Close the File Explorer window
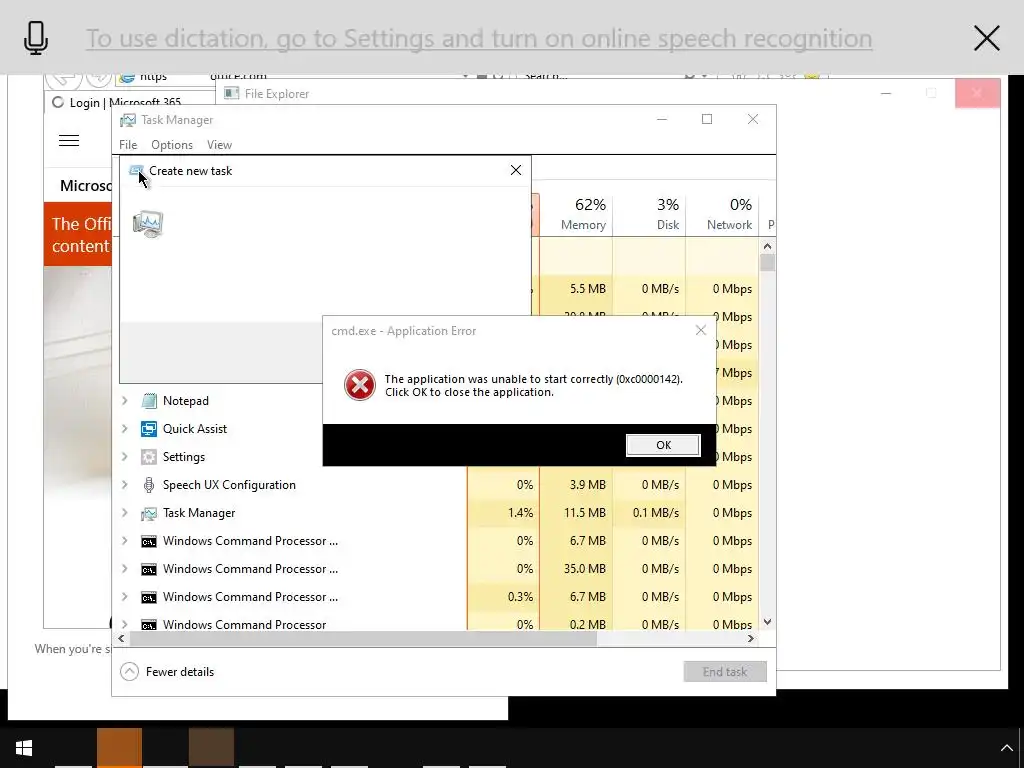1024x768 pixels. pyautogui.click(x=977, y=93)
